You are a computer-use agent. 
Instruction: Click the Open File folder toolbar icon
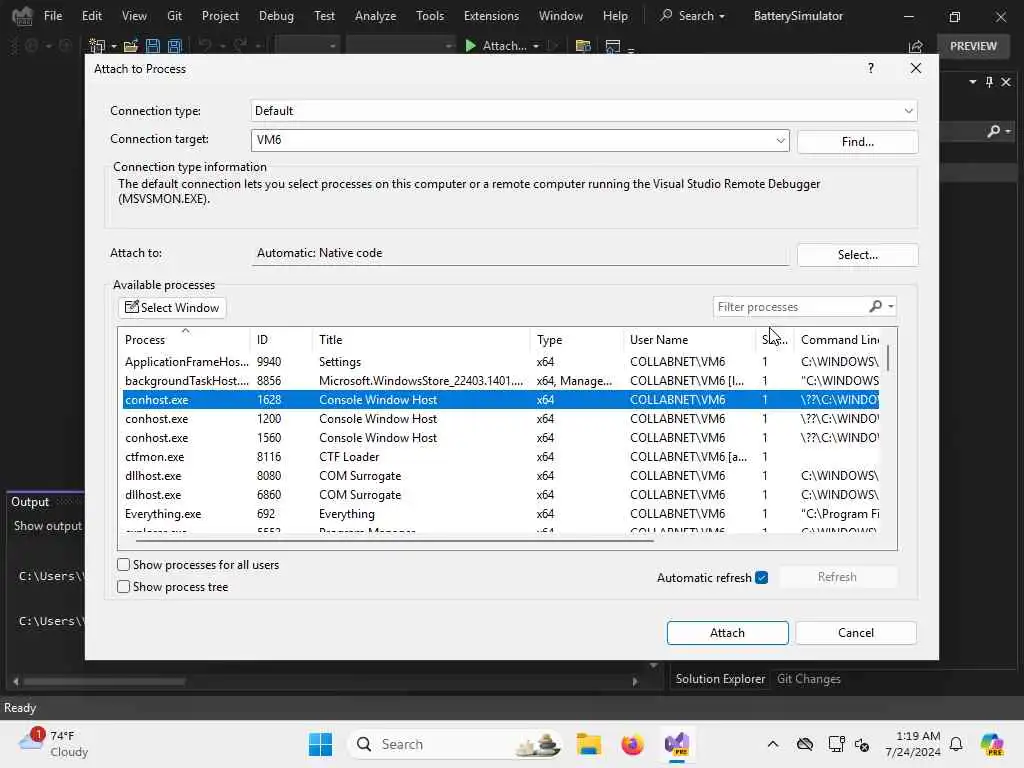(x=131, y=46)
